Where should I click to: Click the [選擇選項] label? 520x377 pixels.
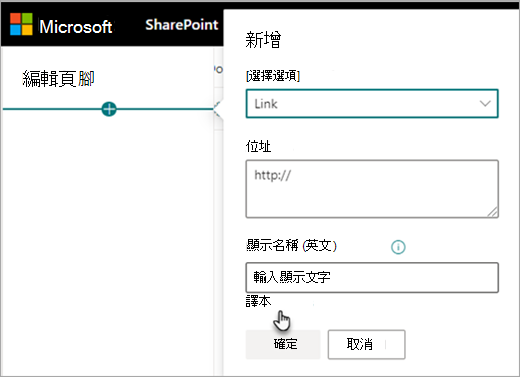[x=273, y=76]
